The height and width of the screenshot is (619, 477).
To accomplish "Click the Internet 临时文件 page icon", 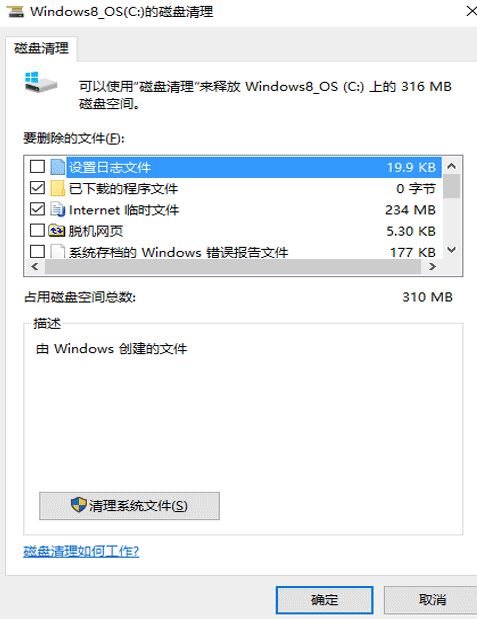I will tap(58, 210).
